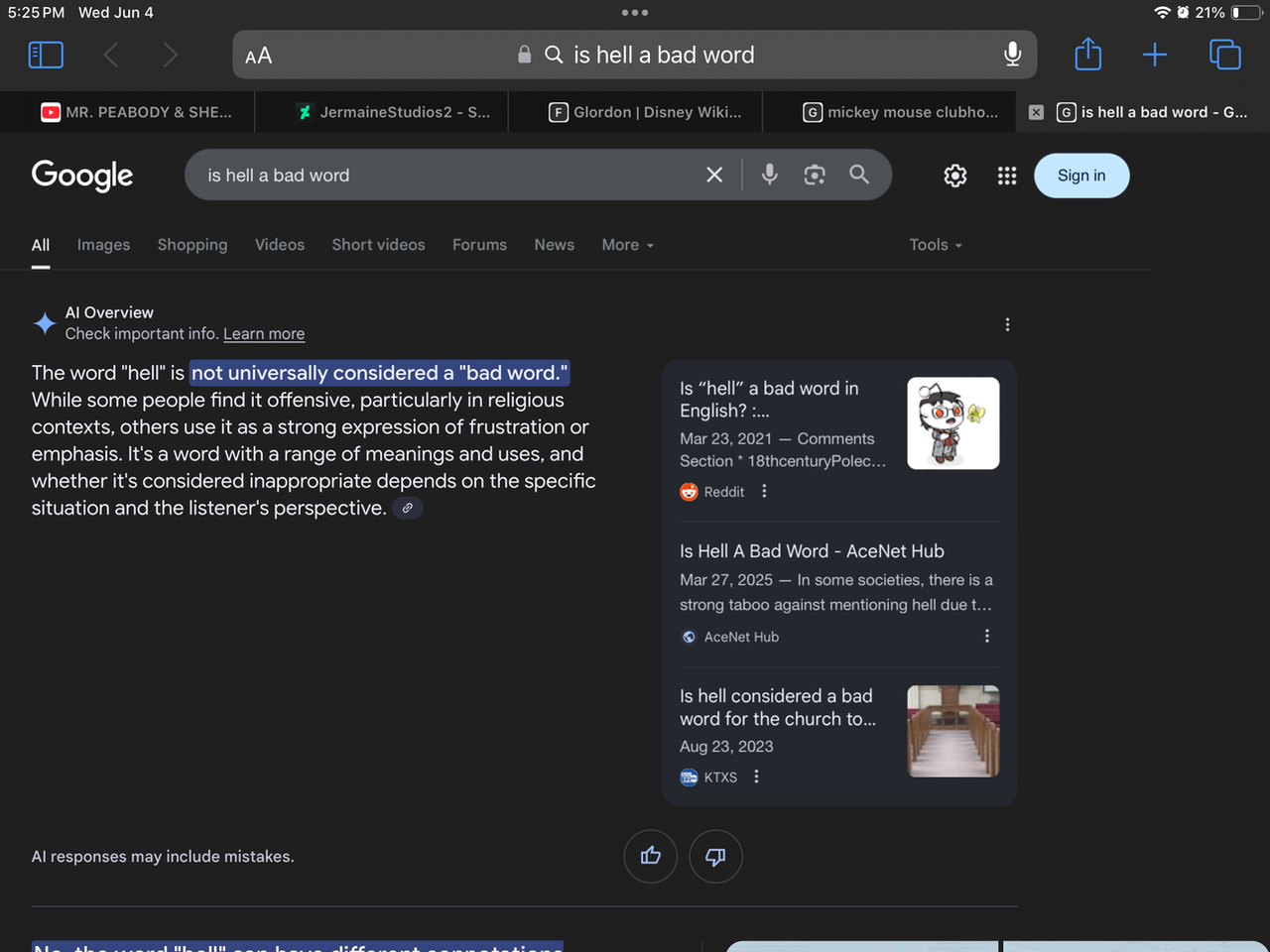Open Google quick settings gear
Viewport: 1270px width, 952px height.
955,176
